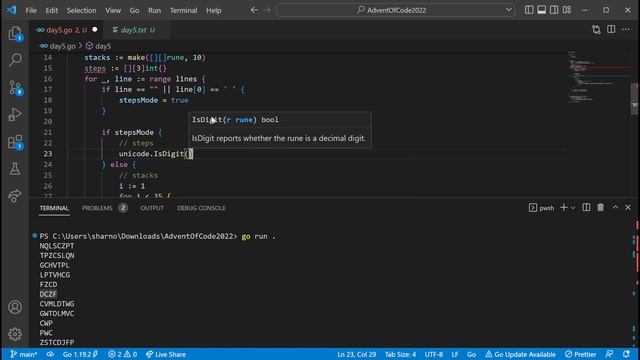The image size is (640, 360).
Task: Switch to the day5.go editor tab
Action: [x=66, y=30]
